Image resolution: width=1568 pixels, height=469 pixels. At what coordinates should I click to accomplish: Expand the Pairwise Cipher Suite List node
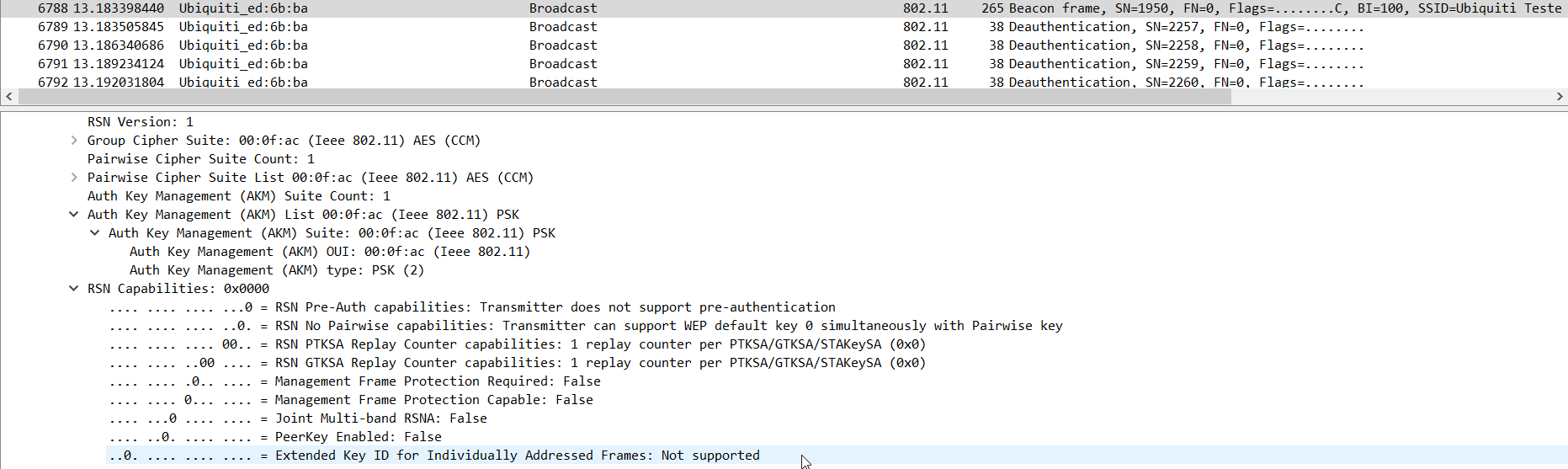74,178
